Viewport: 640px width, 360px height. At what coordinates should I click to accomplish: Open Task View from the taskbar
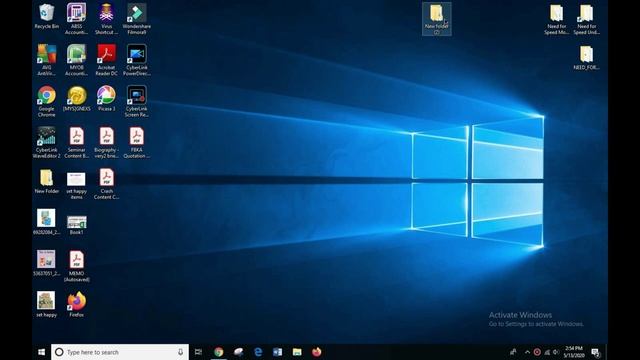coord(198,352)
